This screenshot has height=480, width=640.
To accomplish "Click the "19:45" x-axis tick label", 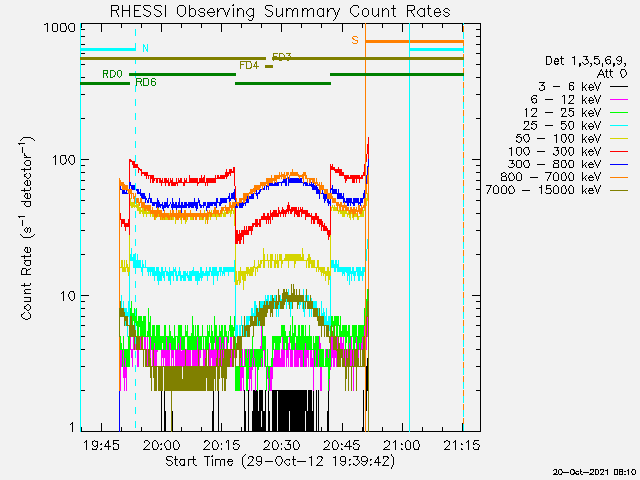I will pos(102,445).
